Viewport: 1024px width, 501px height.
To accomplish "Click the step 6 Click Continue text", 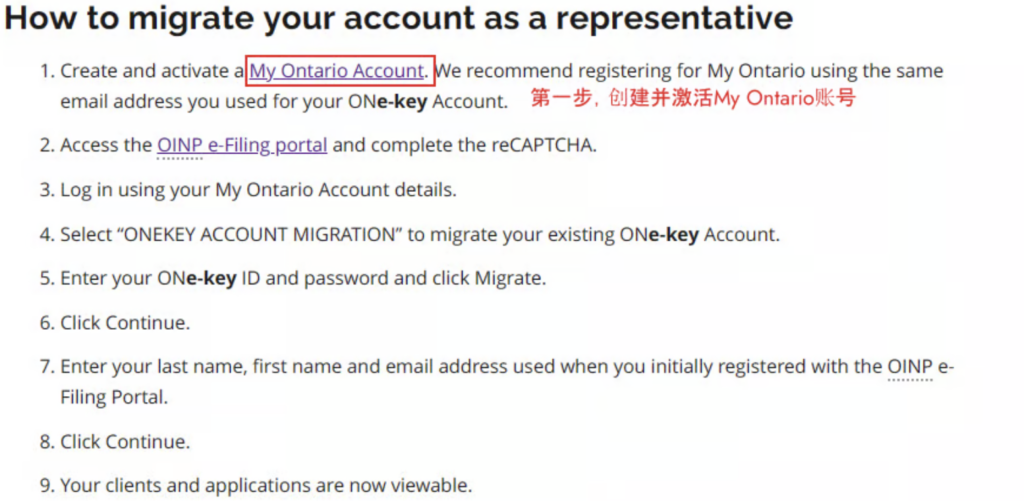I will coord(125,323).
